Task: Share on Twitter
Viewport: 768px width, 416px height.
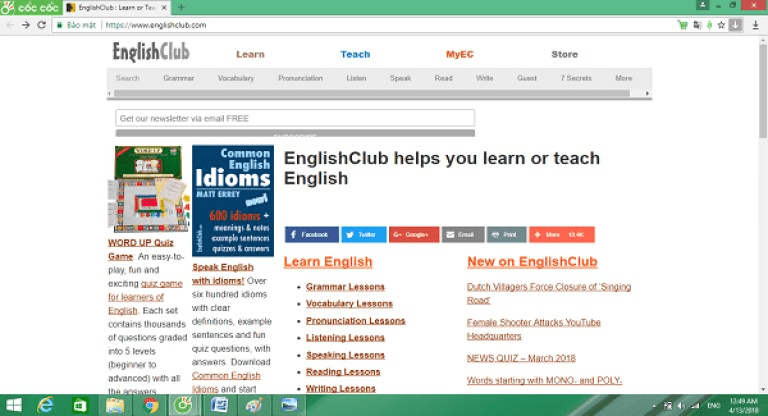Action: click(364, 235)
